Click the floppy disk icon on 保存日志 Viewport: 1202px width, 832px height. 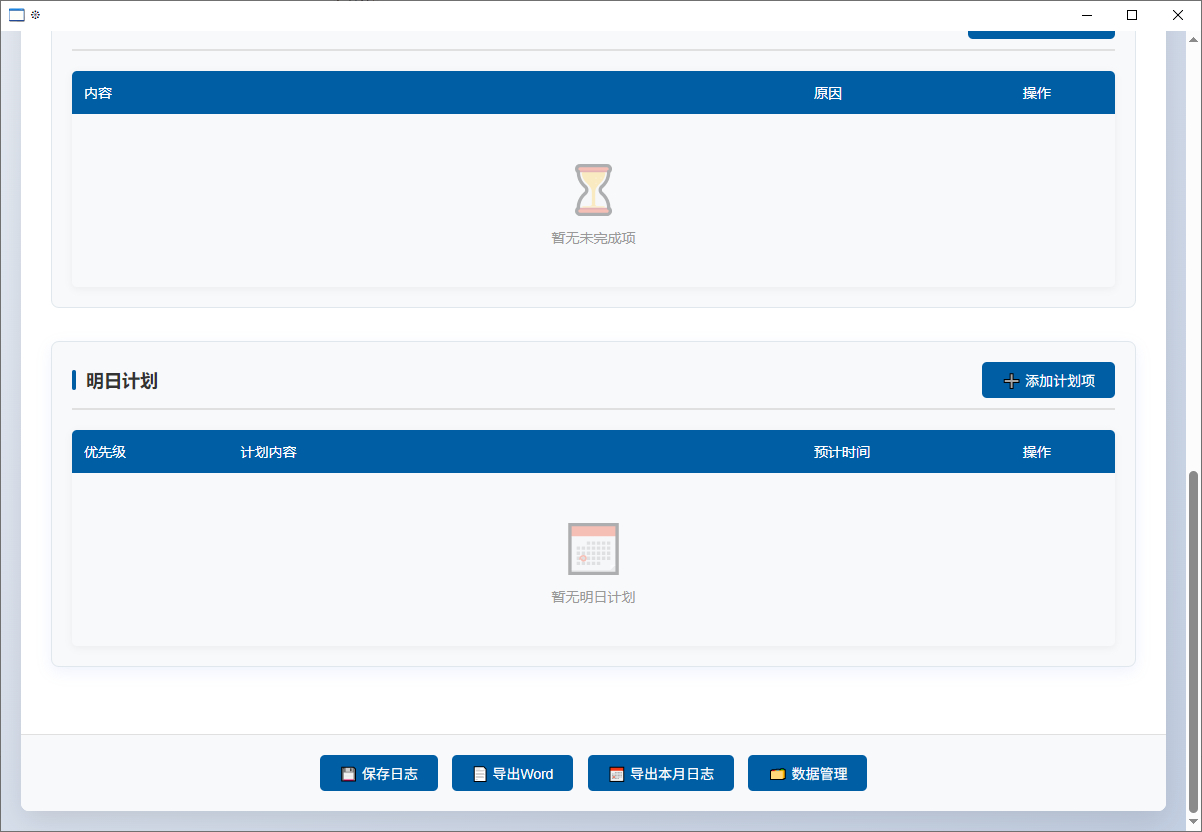348,774
